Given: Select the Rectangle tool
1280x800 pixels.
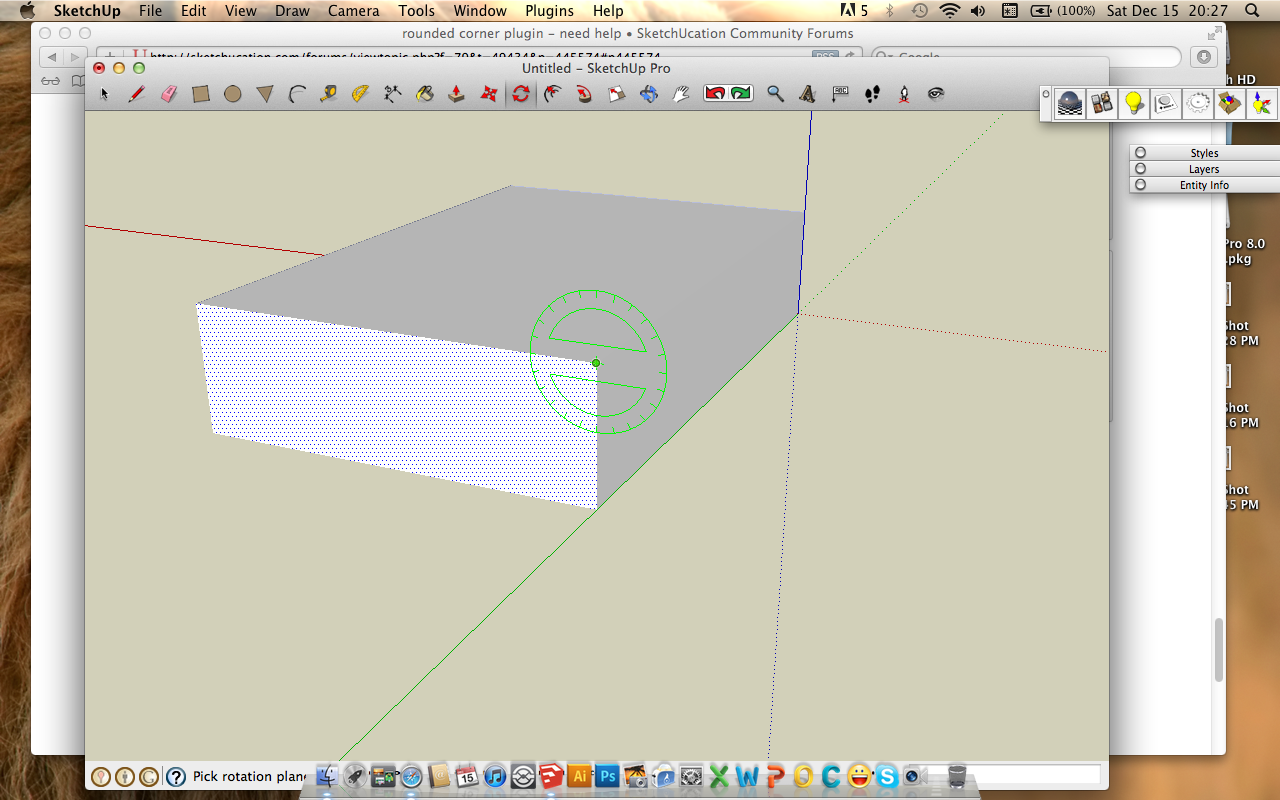Looking at the screenshot, I should 201,94.
